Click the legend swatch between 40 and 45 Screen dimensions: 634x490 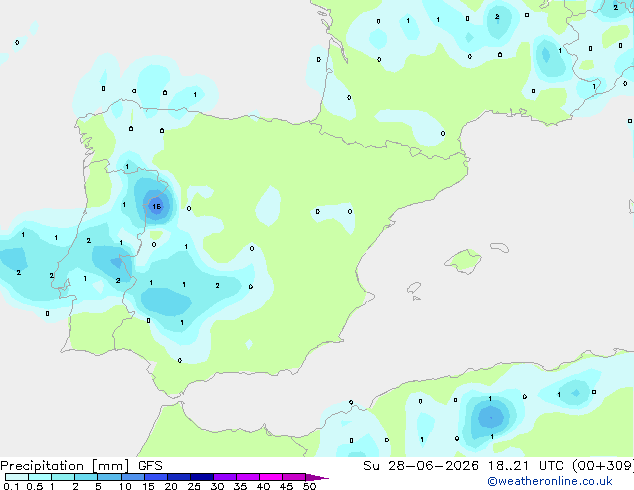(271, 477)
